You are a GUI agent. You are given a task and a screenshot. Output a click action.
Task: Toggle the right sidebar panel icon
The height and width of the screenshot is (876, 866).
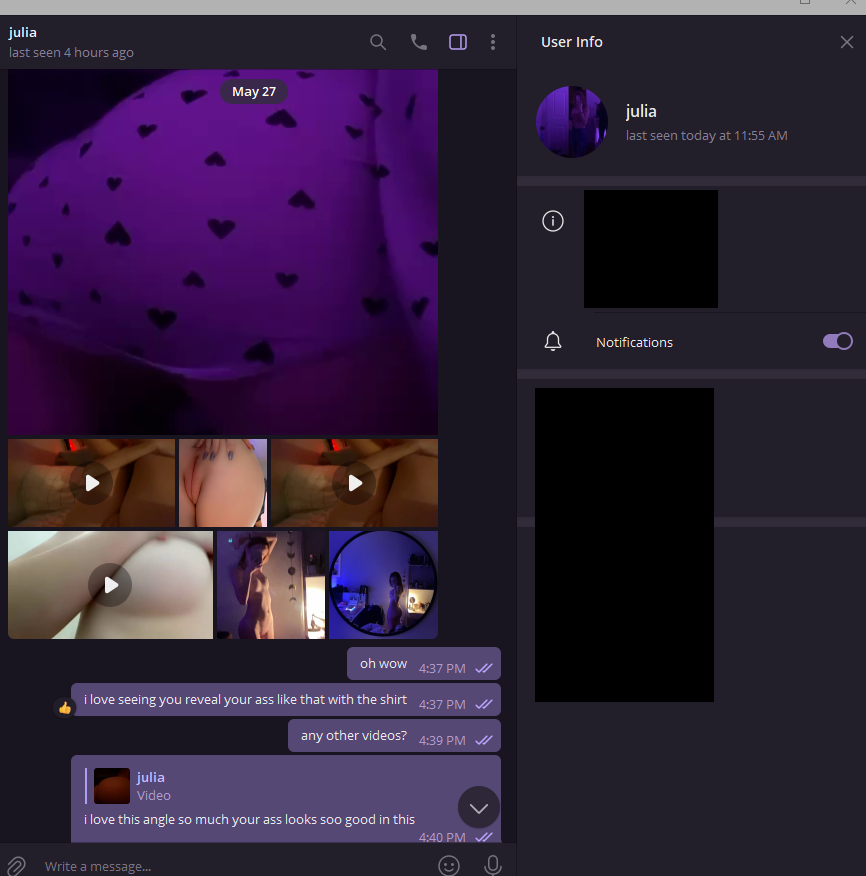[x=458, y=42]
